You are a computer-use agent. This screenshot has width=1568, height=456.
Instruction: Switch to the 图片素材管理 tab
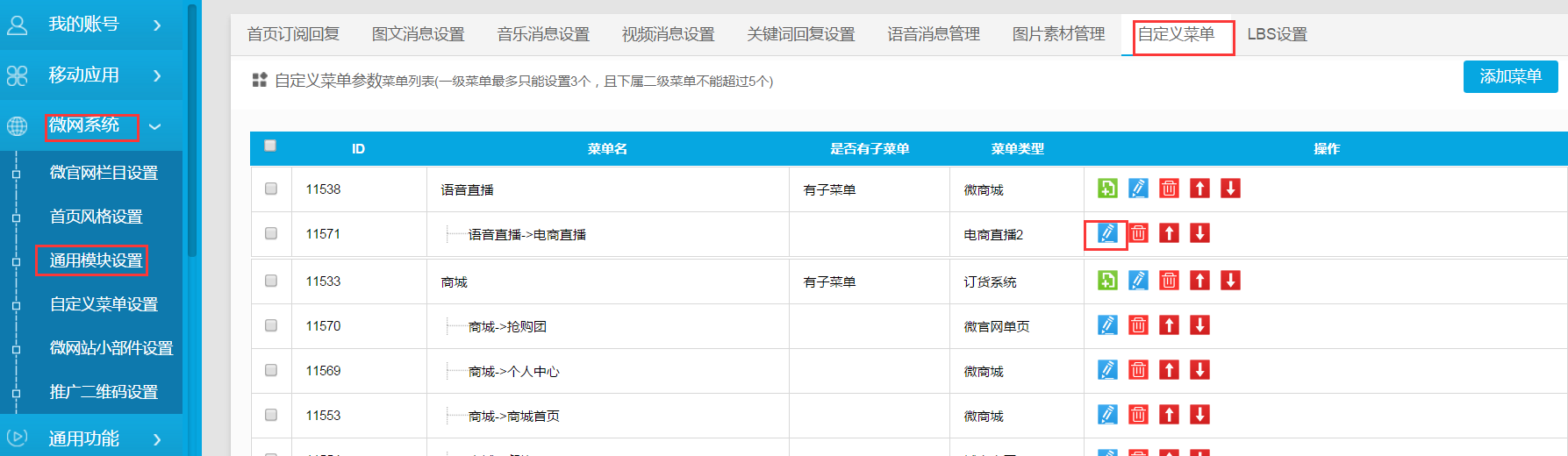pos(1059,34)
